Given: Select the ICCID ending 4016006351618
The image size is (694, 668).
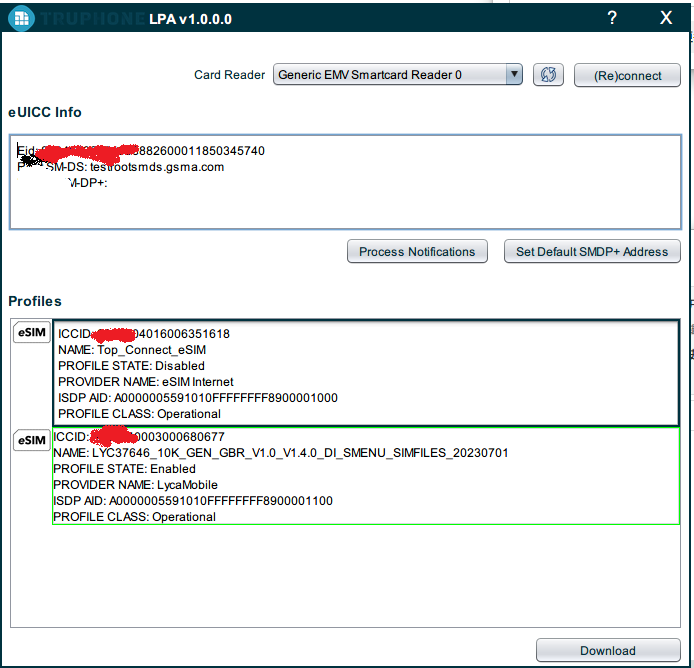Looking at the screenshot, I should (144, 334).
